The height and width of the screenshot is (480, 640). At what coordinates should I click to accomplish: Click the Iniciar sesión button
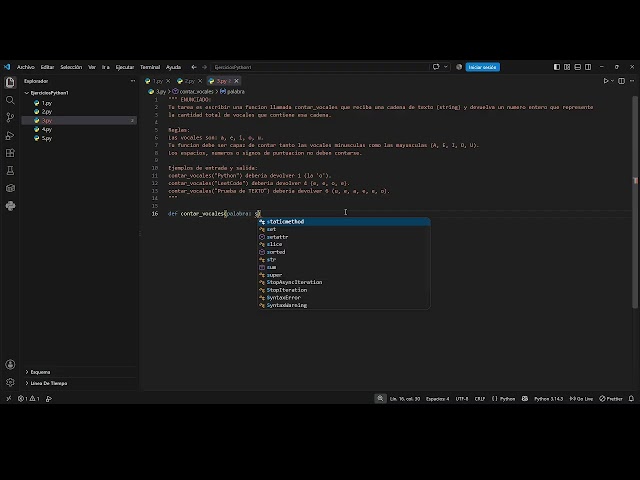482,67
